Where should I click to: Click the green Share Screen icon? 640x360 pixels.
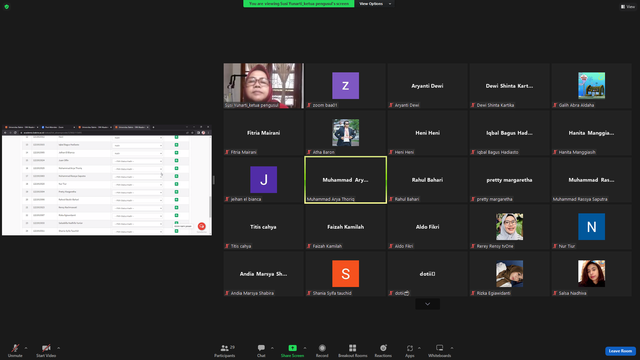pyautogui.click(x=292, y=348)
